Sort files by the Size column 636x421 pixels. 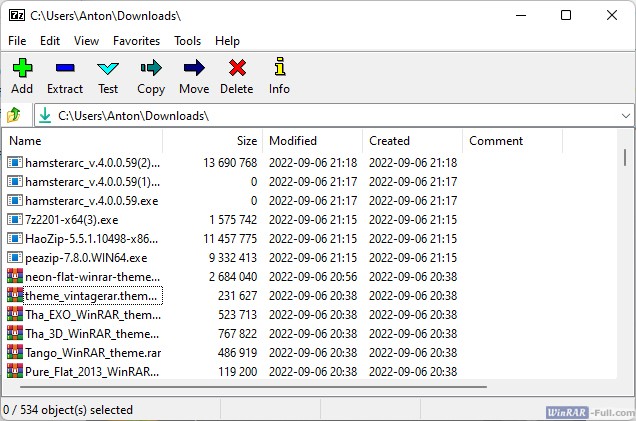click(246, 141)
